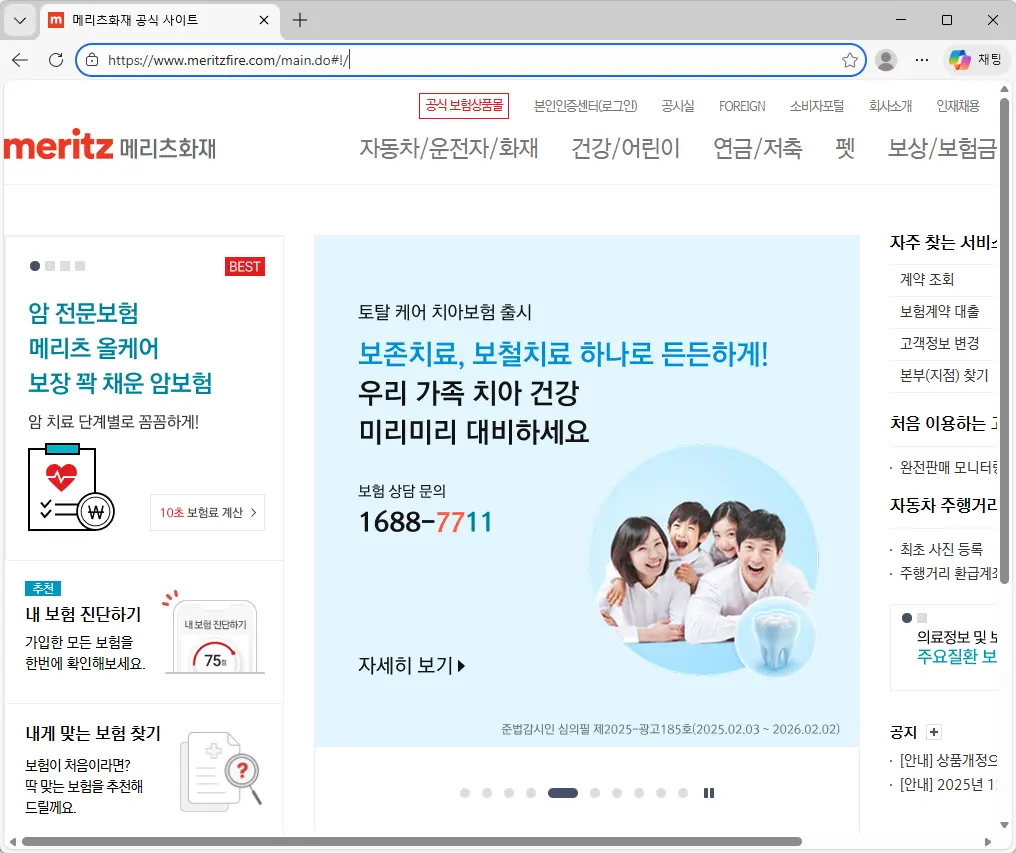Screen dimensions: 1016x853
Task: Expand 자세히 보기 arrow on banner
Action: 412,665
